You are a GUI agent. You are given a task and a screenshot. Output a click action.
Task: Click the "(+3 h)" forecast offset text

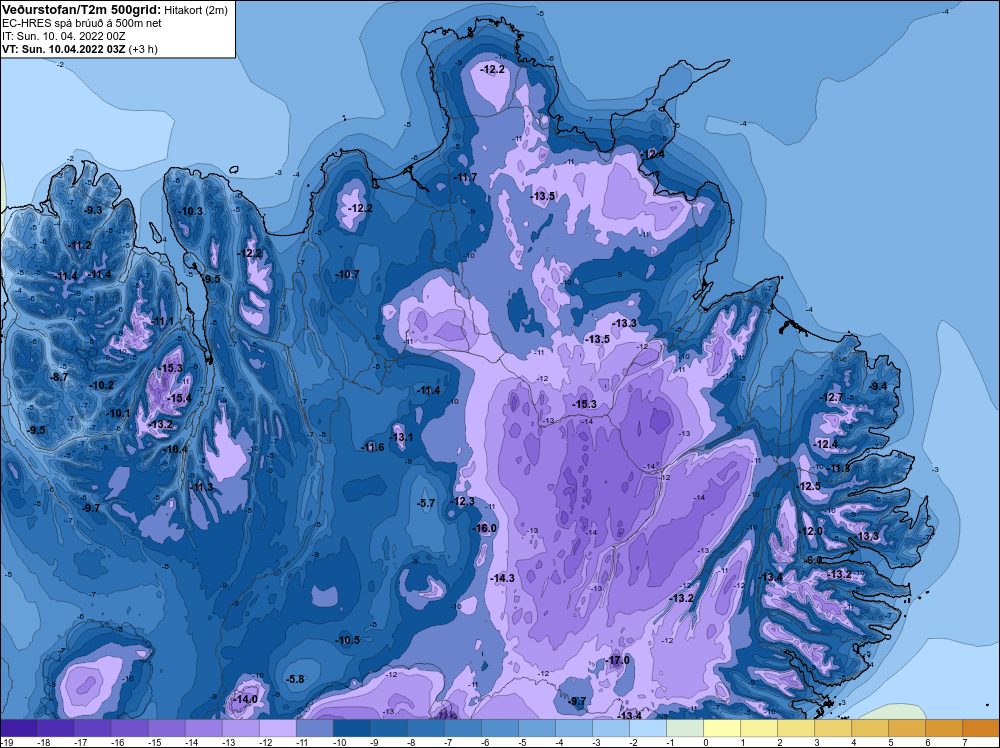(x=143, y=49)
